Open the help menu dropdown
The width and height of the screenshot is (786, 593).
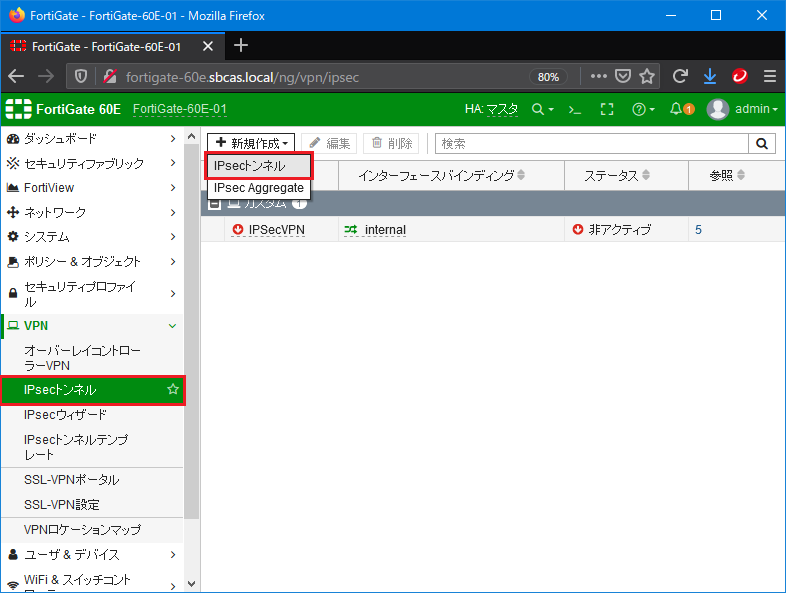(643, 109)
